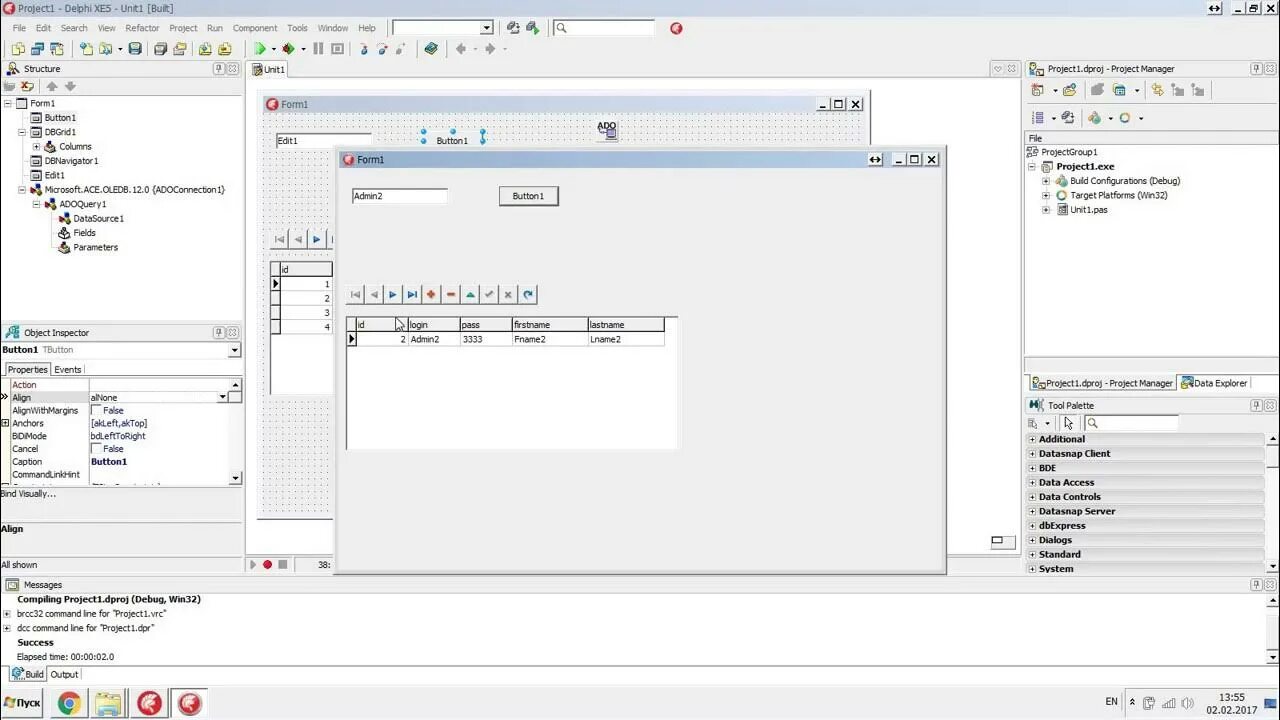The image size is (1280, 720).
Task: Switch to the Data Explorer tab
Action: point(1214,383)
